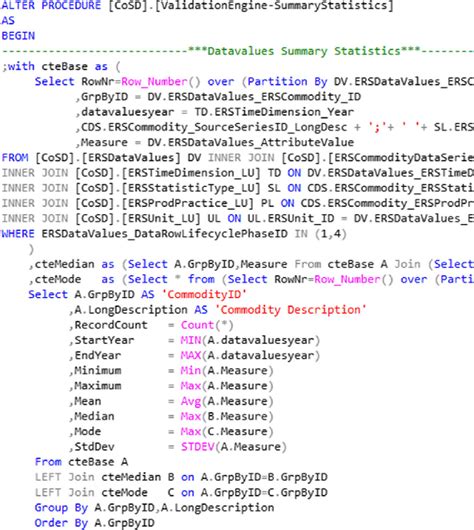Click the LEFT Join cteMode C line
Screen dimensions: 474x530
pyautogui.click(x=181, y=492)
